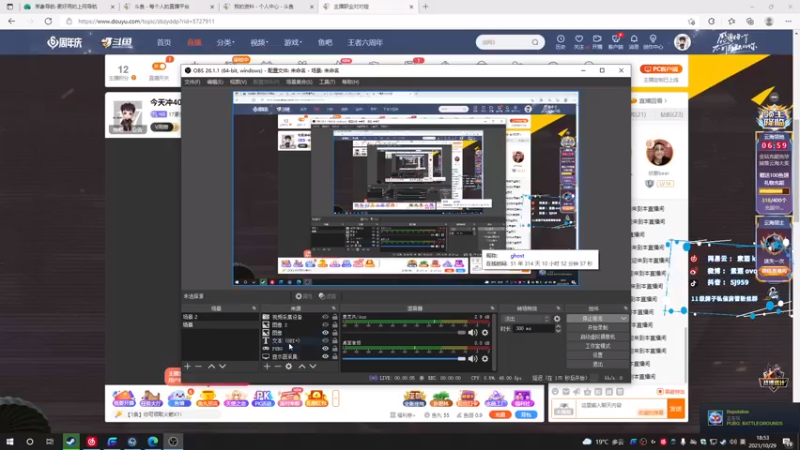800x450 pixels.
Task: Toggle visibility of 显示器采集 source
Action: point(325,356)
